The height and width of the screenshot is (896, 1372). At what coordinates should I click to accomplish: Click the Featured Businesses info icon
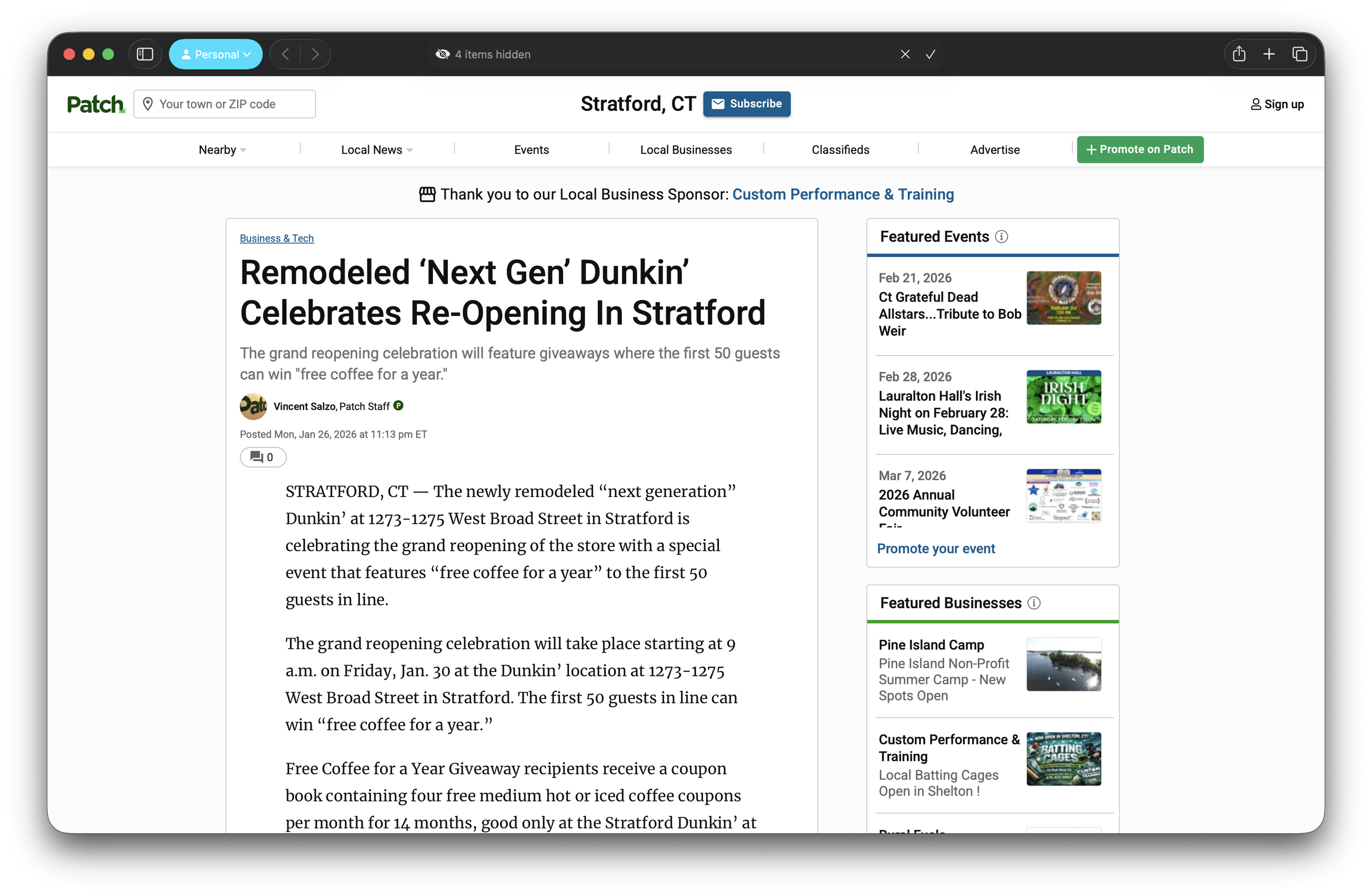click(1034, 603)
